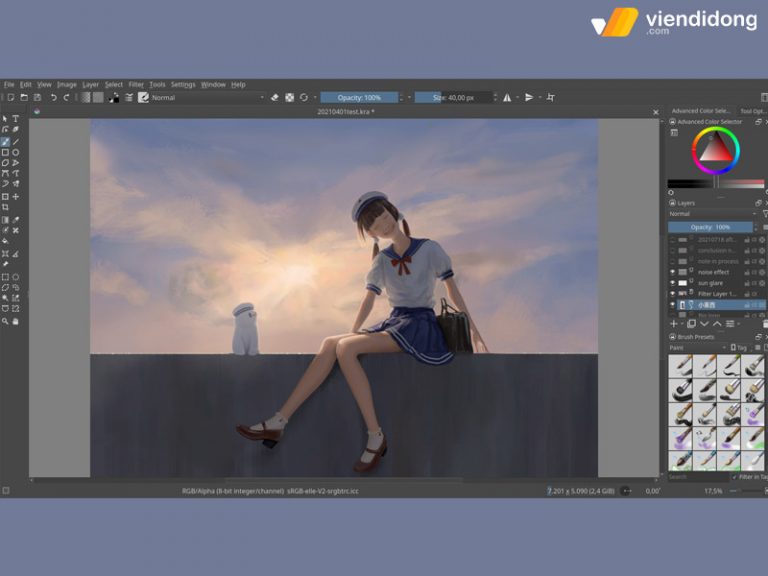Hide the noise effect layer
The width and height of the screenshot is (768, 576).
(672, 272)
